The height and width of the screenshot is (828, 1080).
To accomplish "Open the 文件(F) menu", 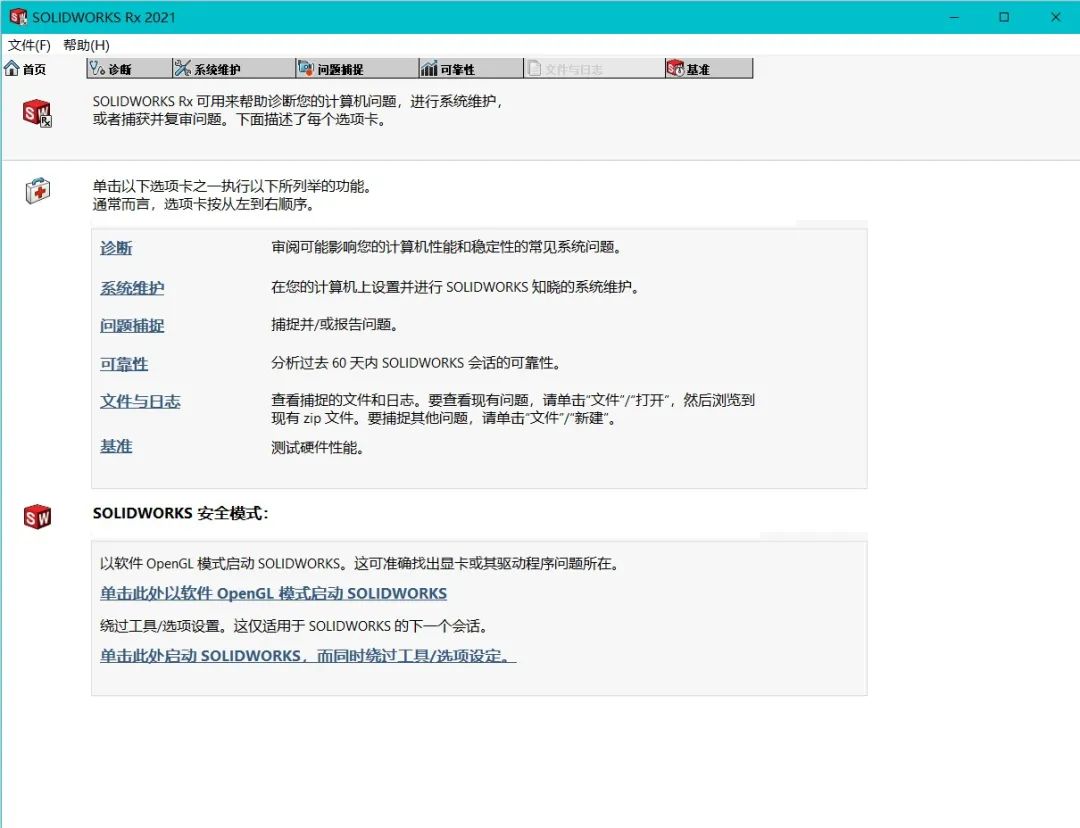I will click(x=29, y=45).
